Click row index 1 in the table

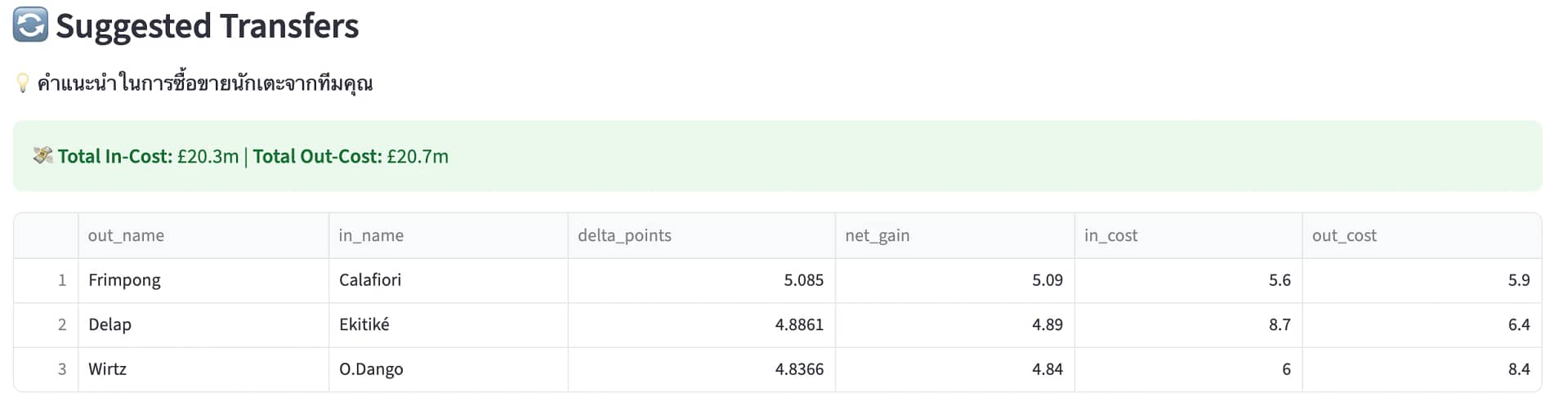pyautogui.click(x=46, y=280)
